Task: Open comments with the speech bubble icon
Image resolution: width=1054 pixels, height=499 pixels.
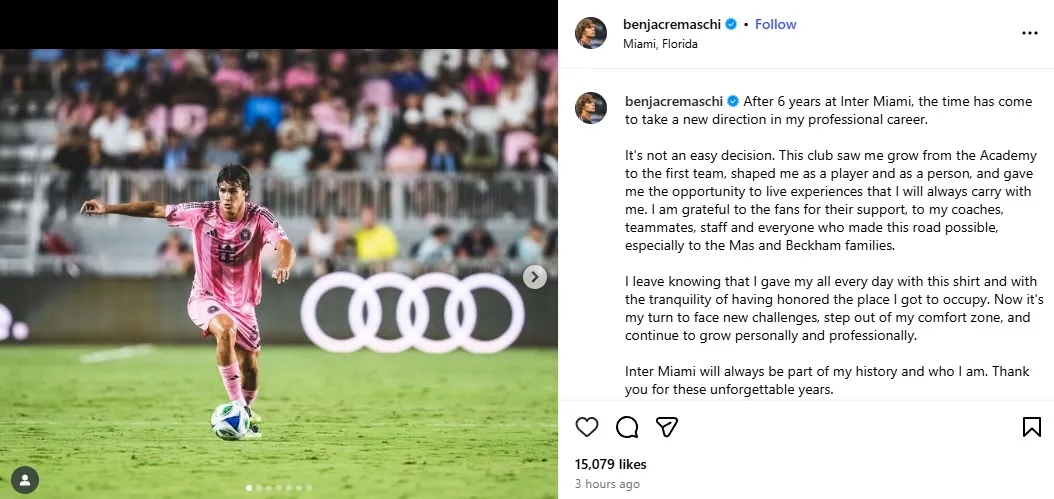Action: pos(627,427)
